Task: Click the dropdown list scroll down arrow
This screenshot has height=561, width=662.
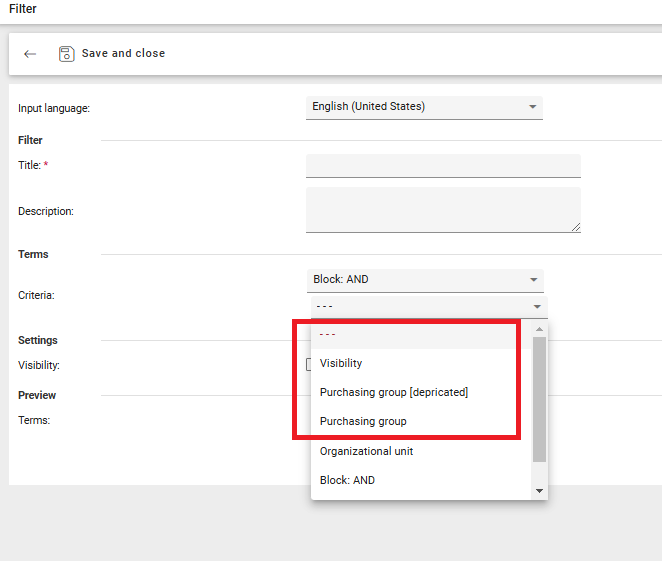Action: (x=540, y=491)
